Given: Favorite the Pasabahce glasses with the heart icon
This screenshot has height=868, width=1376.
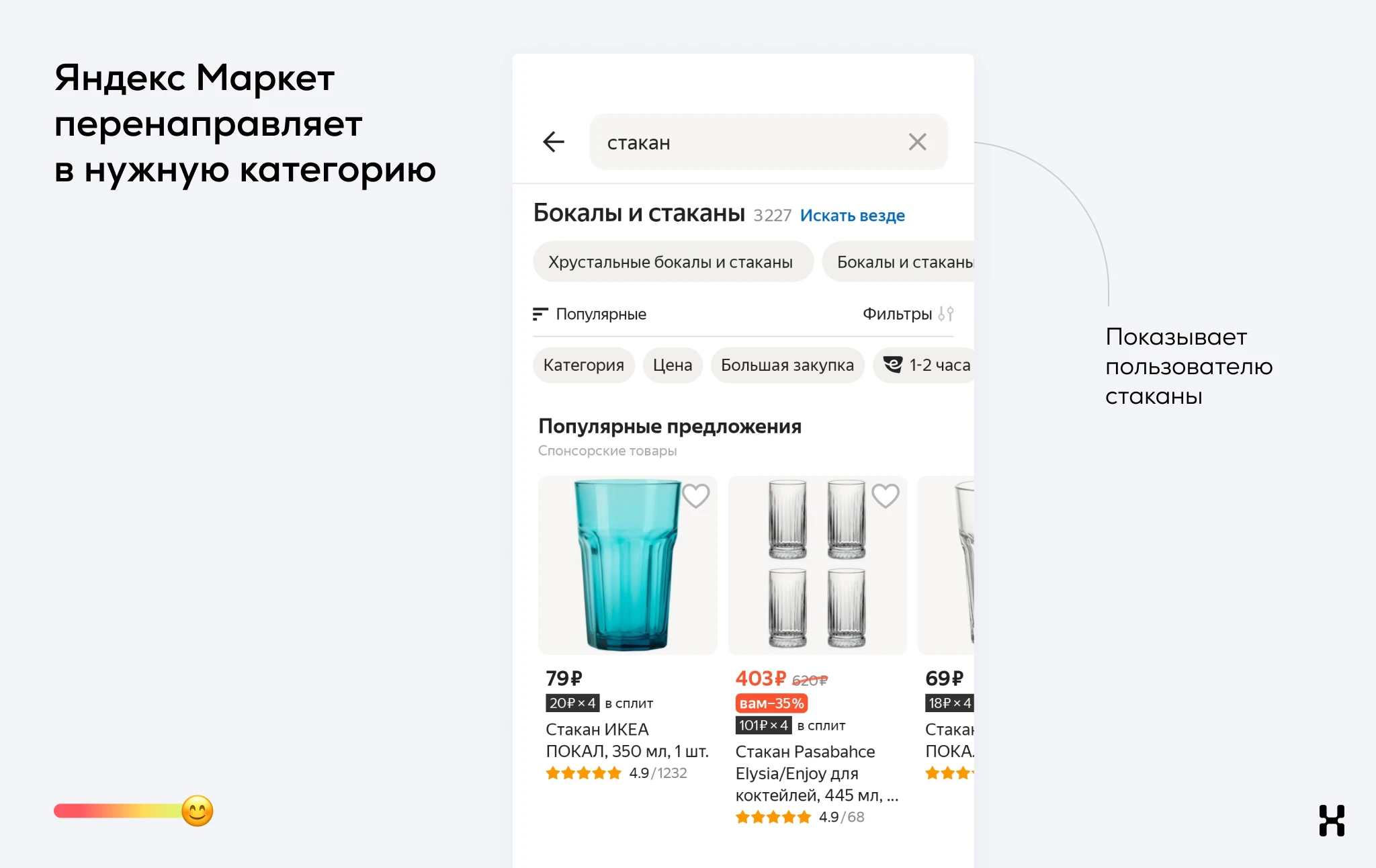Looking at the screenshot, I should point(885,496).
